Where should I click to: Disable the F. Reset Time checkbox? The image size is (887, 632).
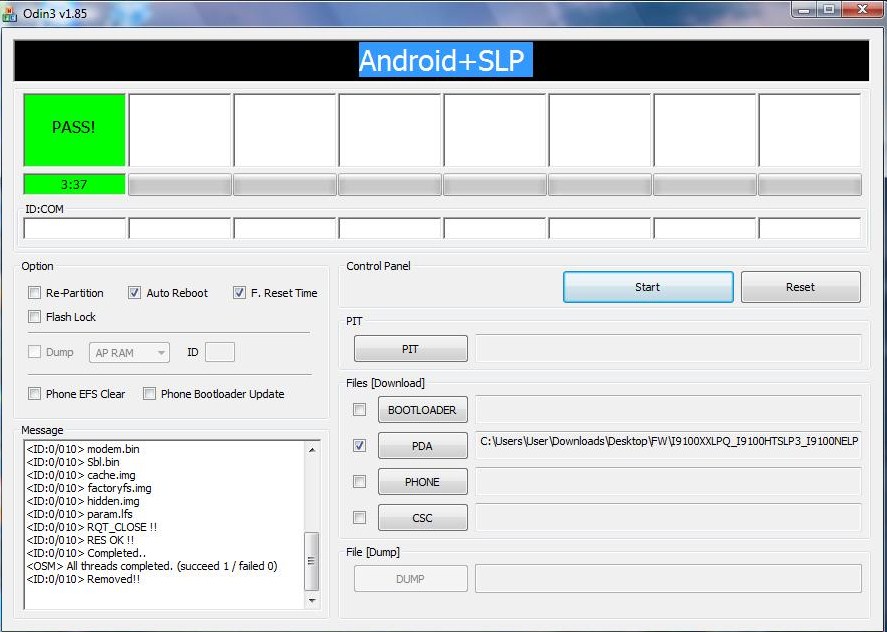coord(239,293)
